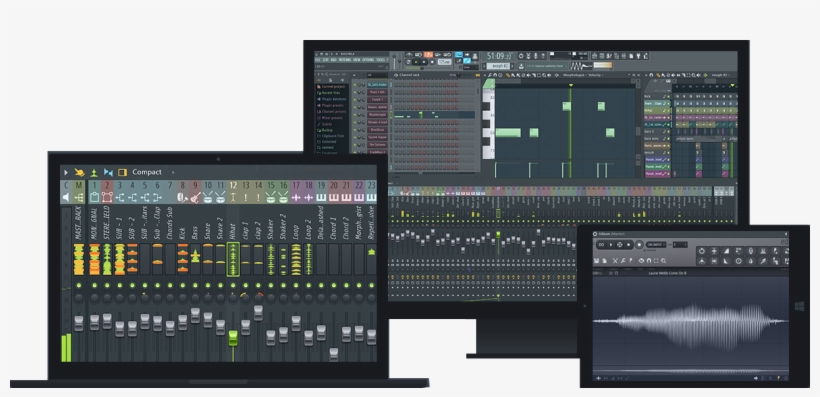Mute the Master mixer track with its green LED
The height and width of the screenshot is (397, 820).
click(79, 285)
